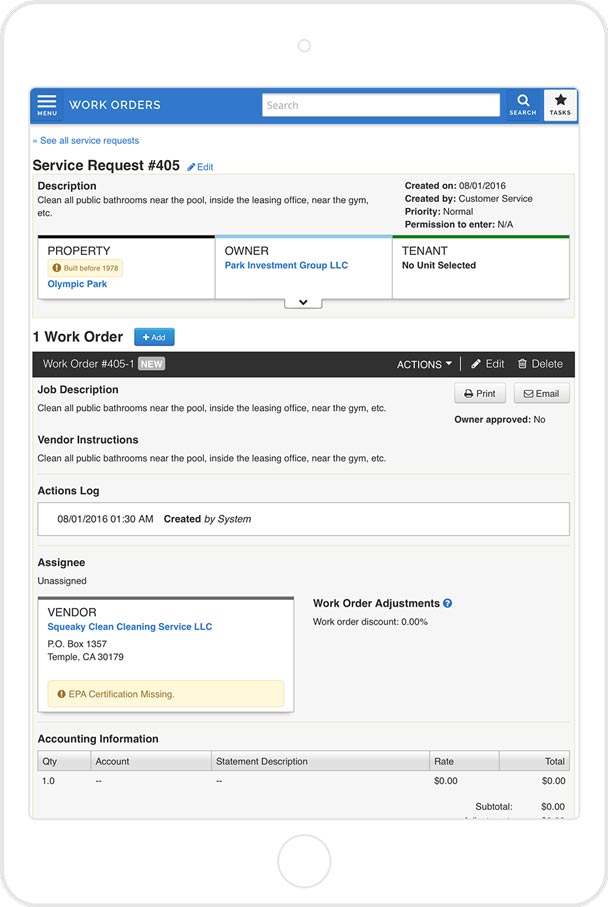608x907 pixels.
Task: Open the Olympic Park property link
Action: tap(77, 284)
